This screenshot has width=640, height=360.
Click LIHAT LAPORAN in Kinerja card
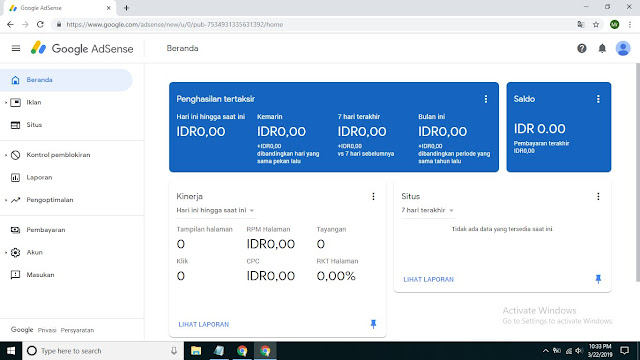click(x=204, y=324)
